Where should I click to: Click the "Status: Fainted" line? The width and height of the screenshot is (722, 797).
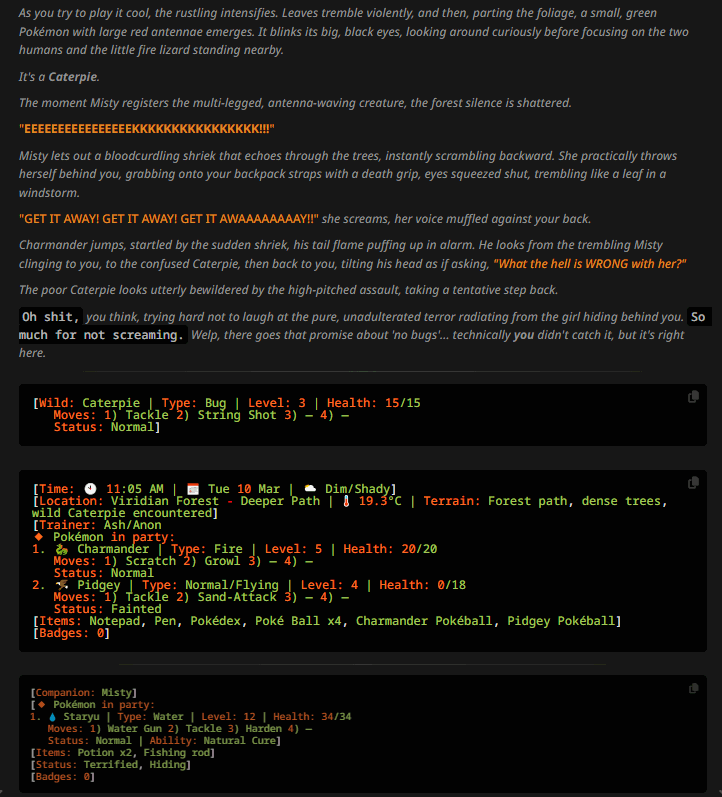[107, 609]
